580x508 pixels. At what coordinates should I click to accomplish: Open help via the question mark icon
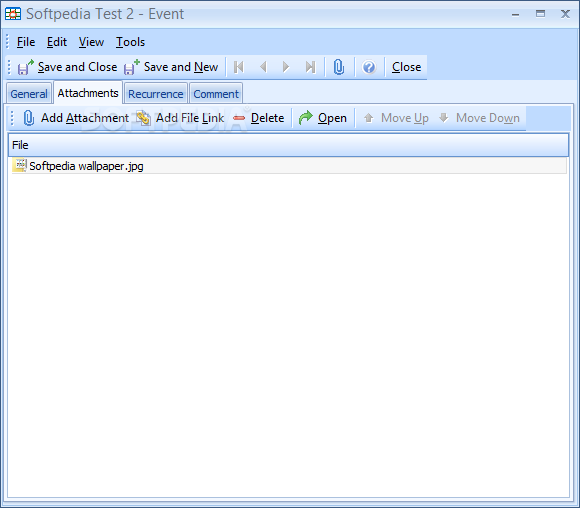pos(369,67)
